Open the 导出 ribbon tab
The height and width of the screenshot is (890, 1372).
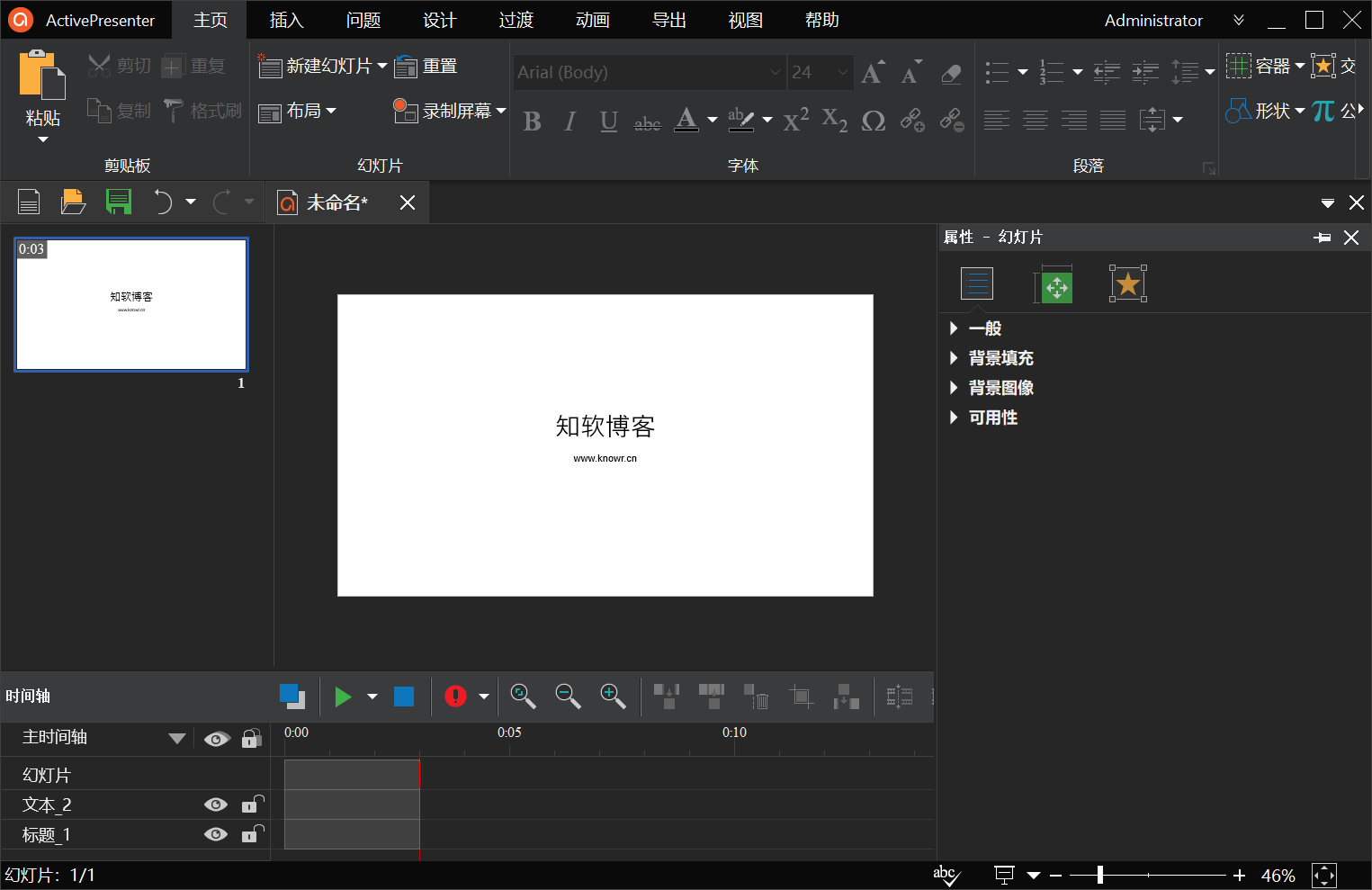[x=669, y=20]
